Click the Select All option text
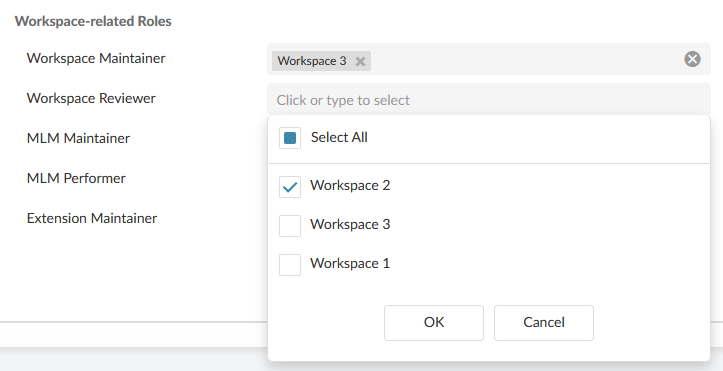723x371 pixels. 339,137
